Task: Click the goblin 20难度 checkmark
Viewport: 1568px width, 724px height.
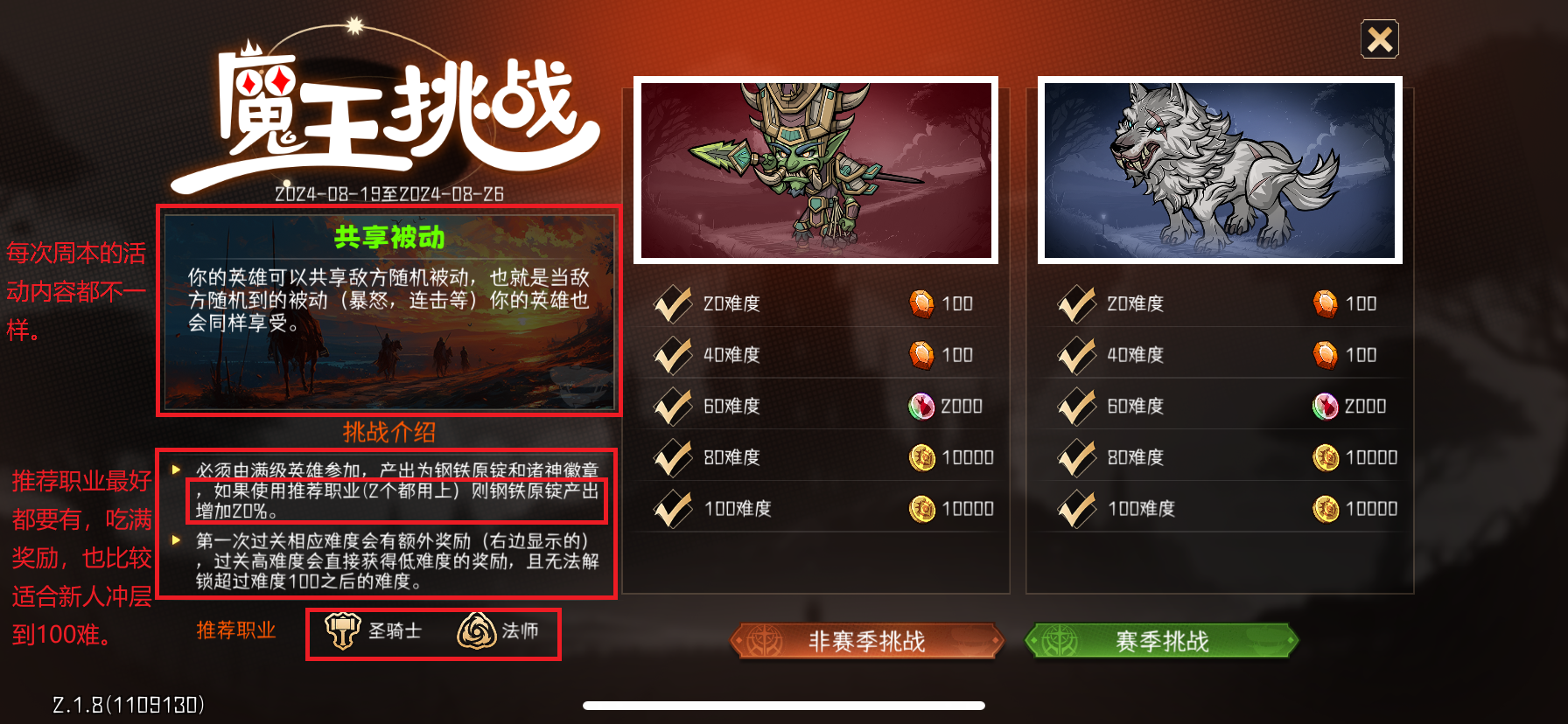Action: [673, 304]
